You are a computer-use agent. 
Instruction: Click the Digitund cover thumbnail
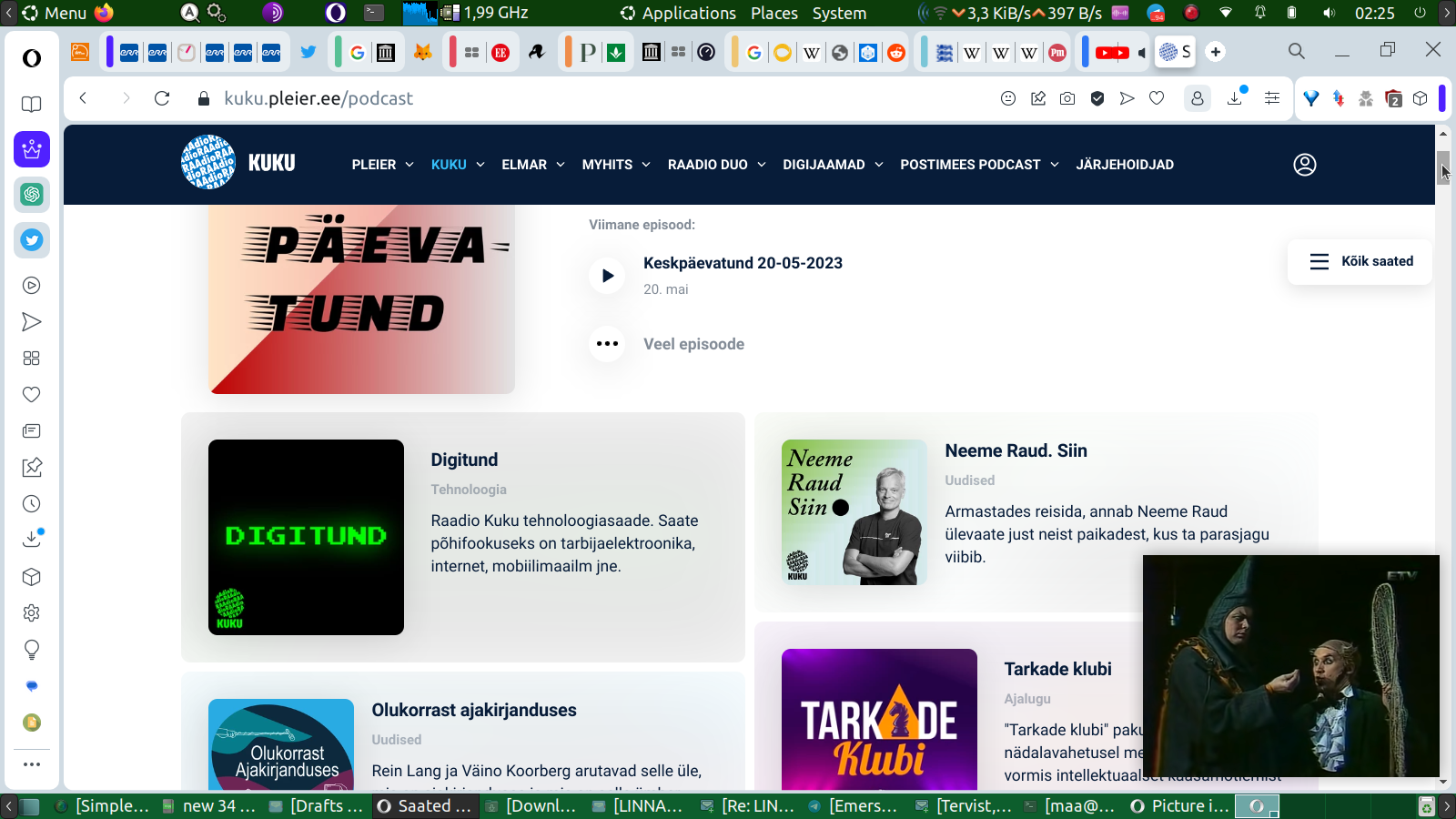pyautogui.click(x=306, y=537)
